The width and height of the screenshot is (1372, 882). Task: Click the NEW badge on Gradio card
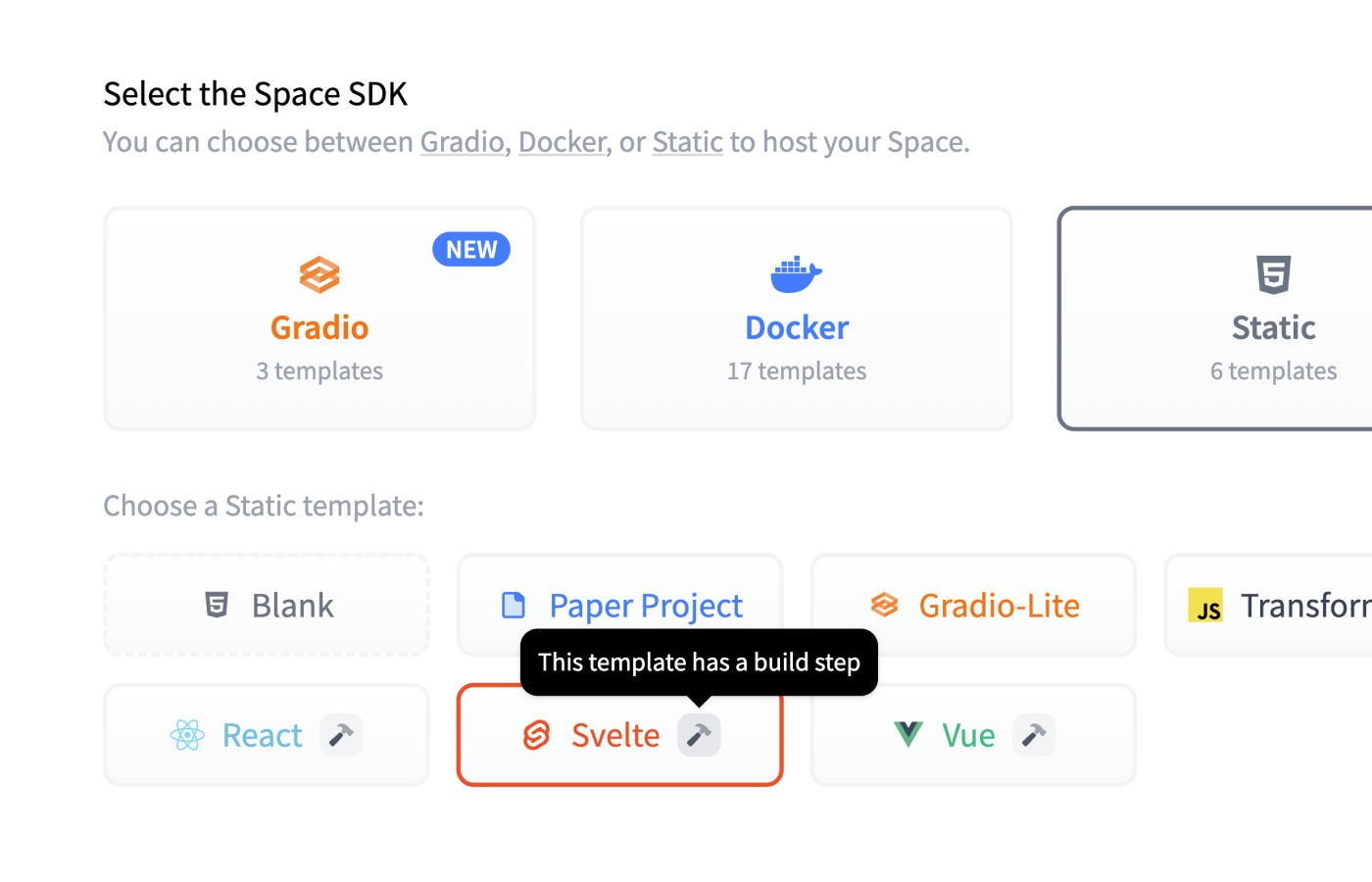click(x=471, y=250)
